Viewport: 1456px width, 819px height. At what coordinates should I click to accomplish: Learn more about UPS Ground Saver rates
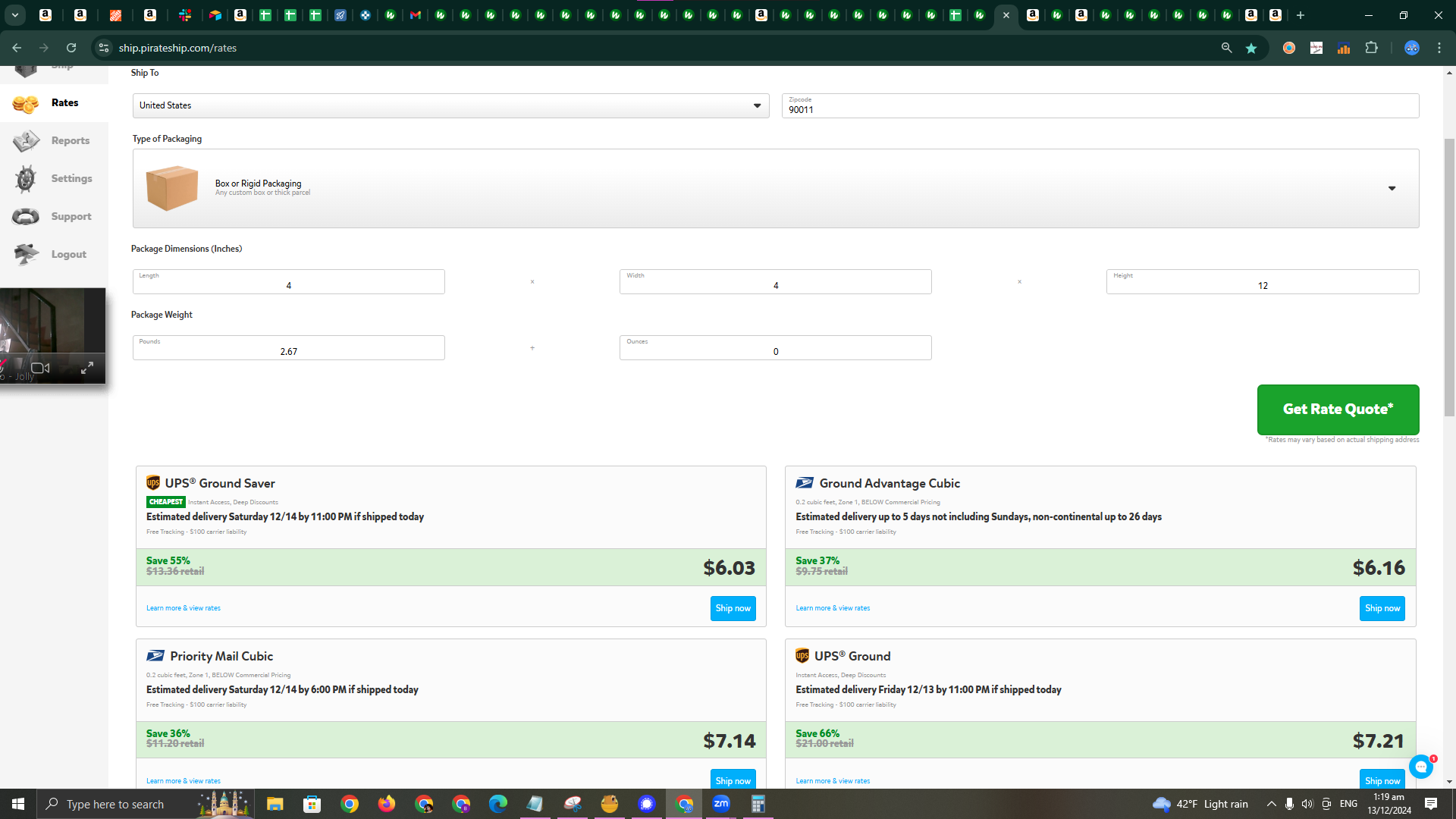[x=184, y=608]
